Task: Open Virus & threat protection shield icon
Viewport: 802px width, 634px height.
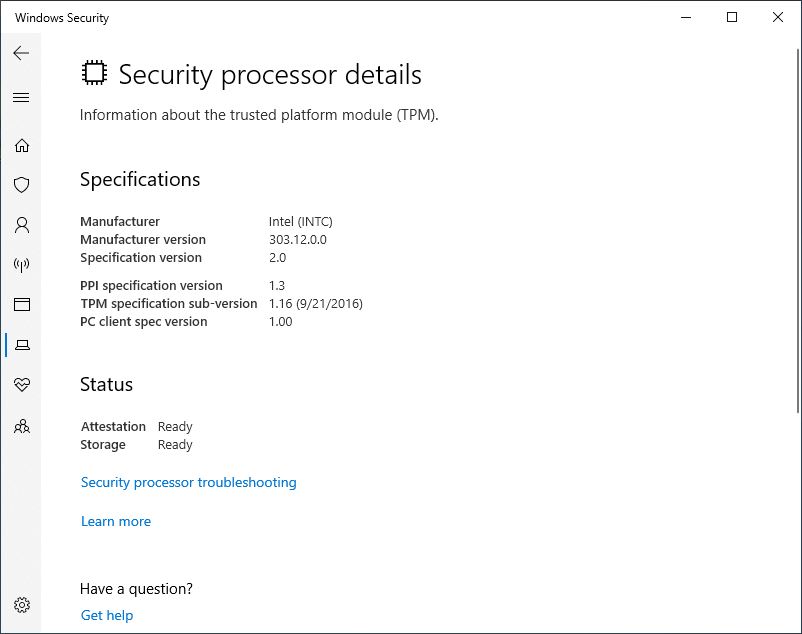Action: 21,185
